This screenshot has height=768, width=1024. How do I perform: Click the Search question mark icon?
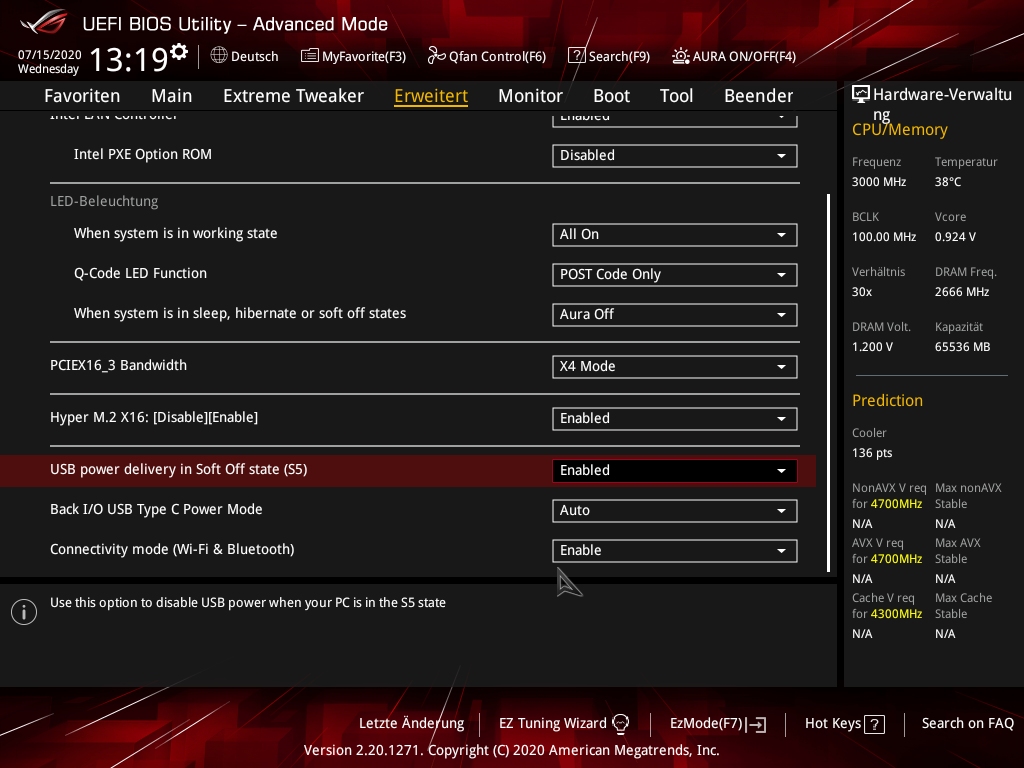click(577, 56)
